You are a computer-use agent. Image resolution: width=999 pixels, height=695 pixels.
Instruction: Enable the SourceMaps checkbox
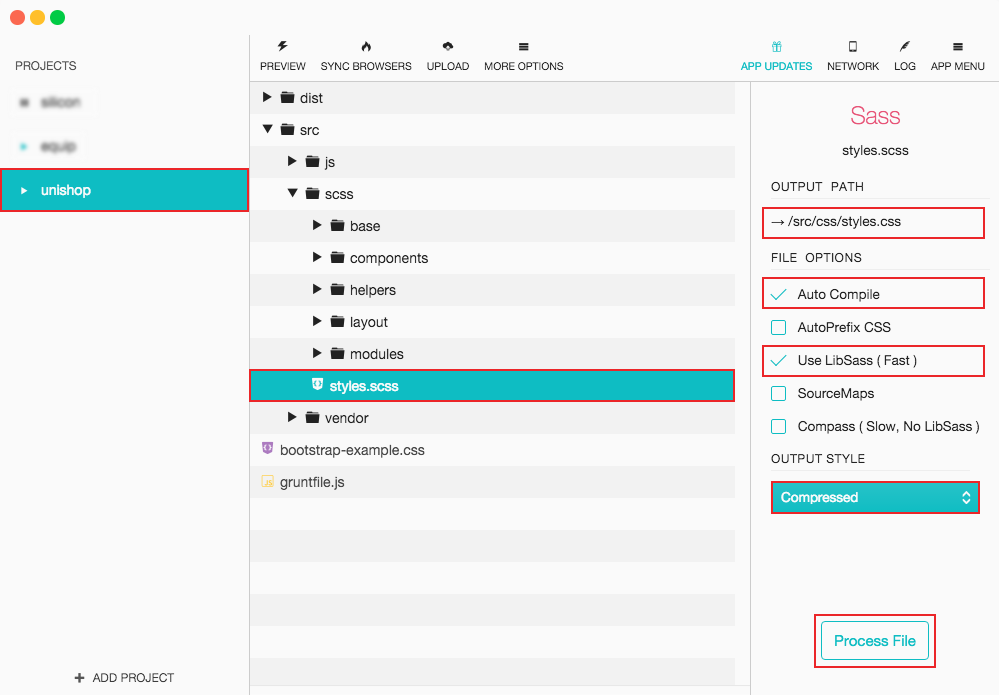pyautogui.click(x=779, y=394)
